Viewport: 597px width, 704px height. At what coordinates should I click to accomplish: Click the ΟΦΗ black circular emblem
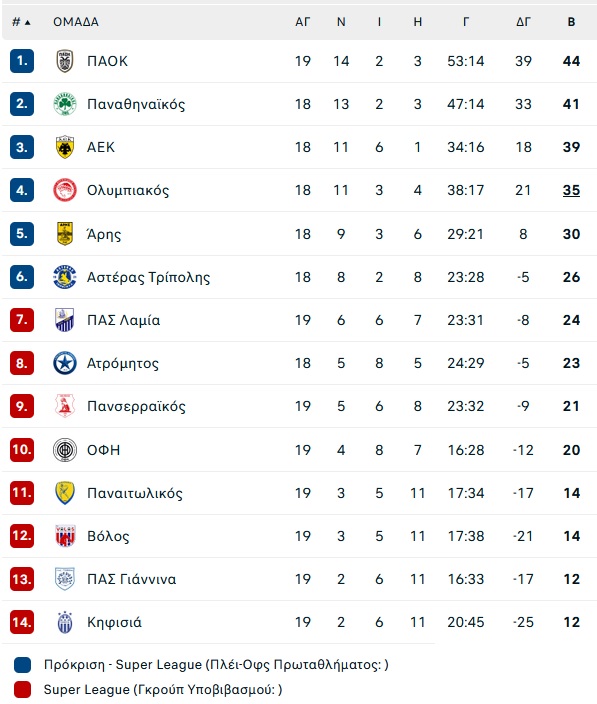click(x=65, y=450)
